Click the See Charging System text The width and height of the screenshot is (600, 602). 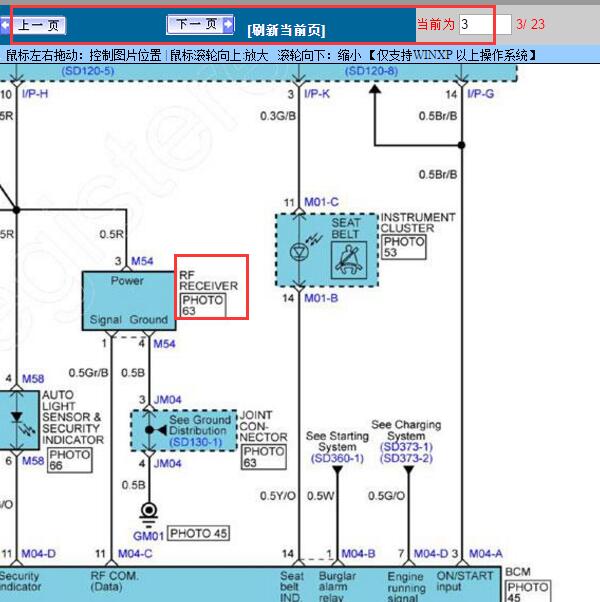[x=406, y=430]
